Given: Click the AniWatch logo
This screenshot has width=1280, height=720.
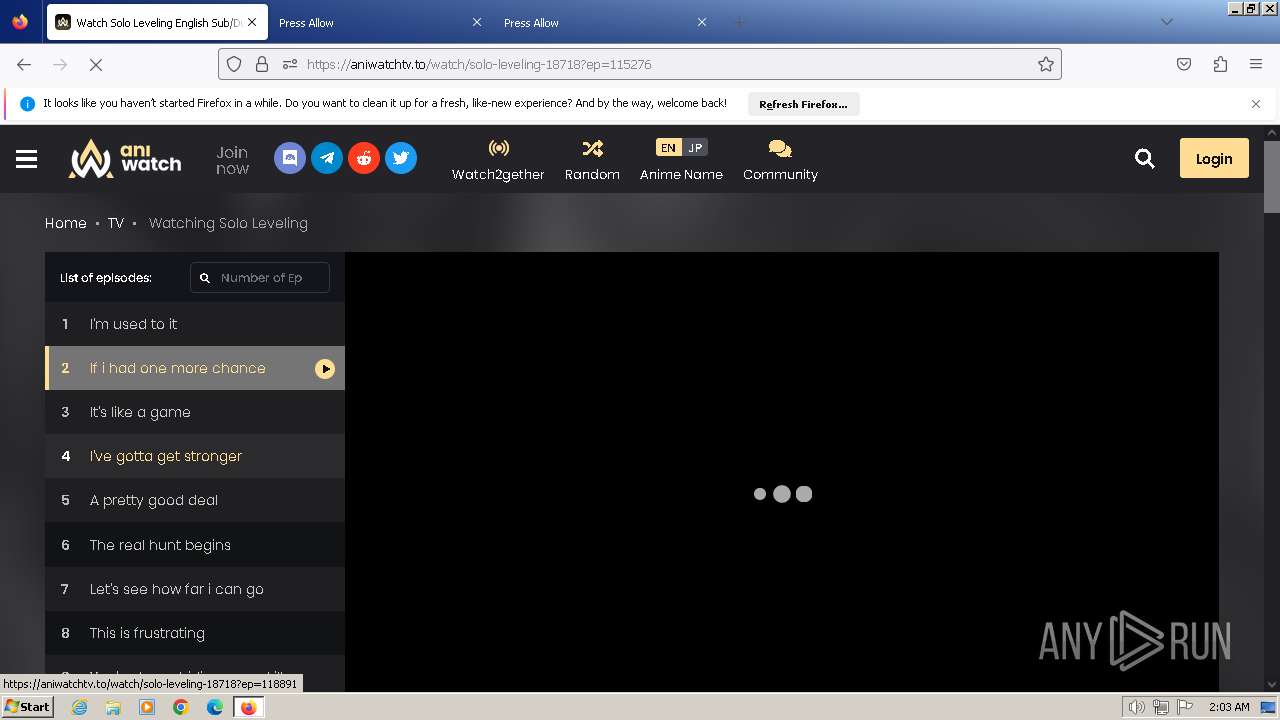Looking at the screenshot, I should pyautogui.click(x=125, y=158).
